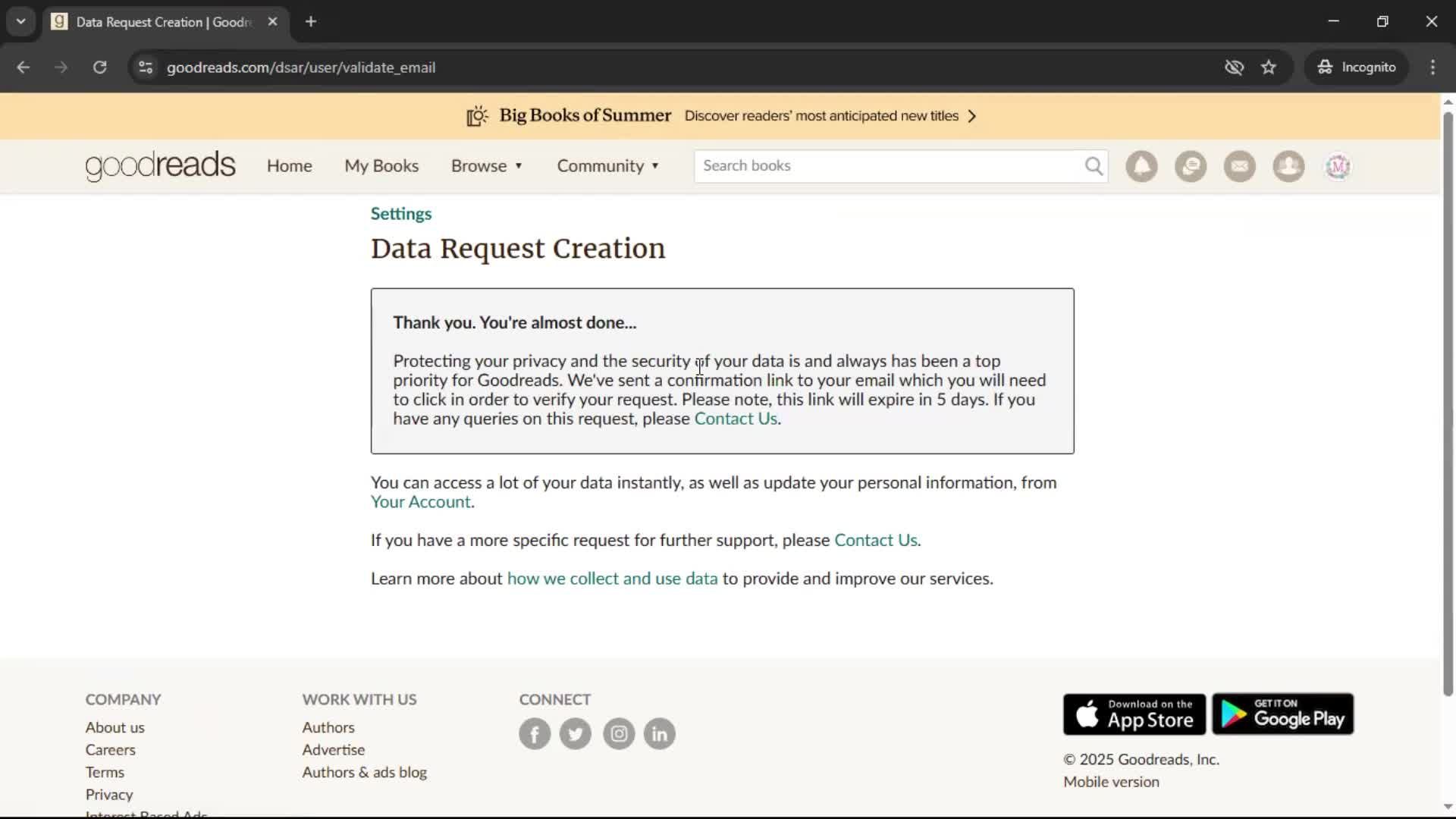1456x819 pixels.
Task: Reload the page with refresh icon
Action: coord(99,67)
